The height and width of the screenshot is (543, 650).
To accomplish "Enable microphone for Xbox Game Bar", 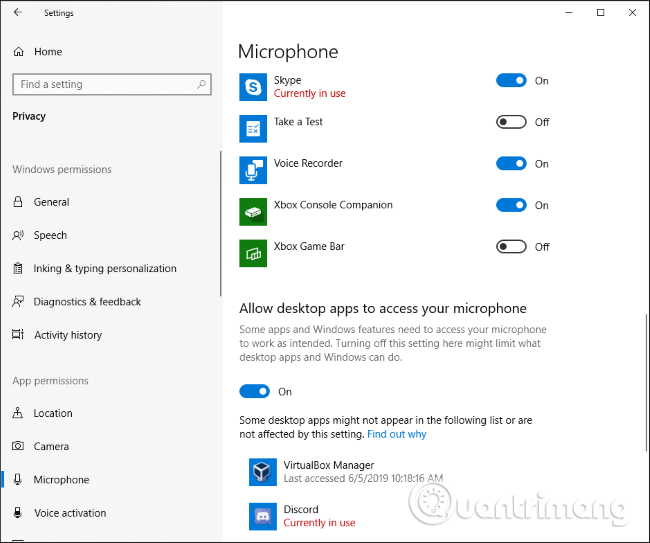I will (511, 247).
